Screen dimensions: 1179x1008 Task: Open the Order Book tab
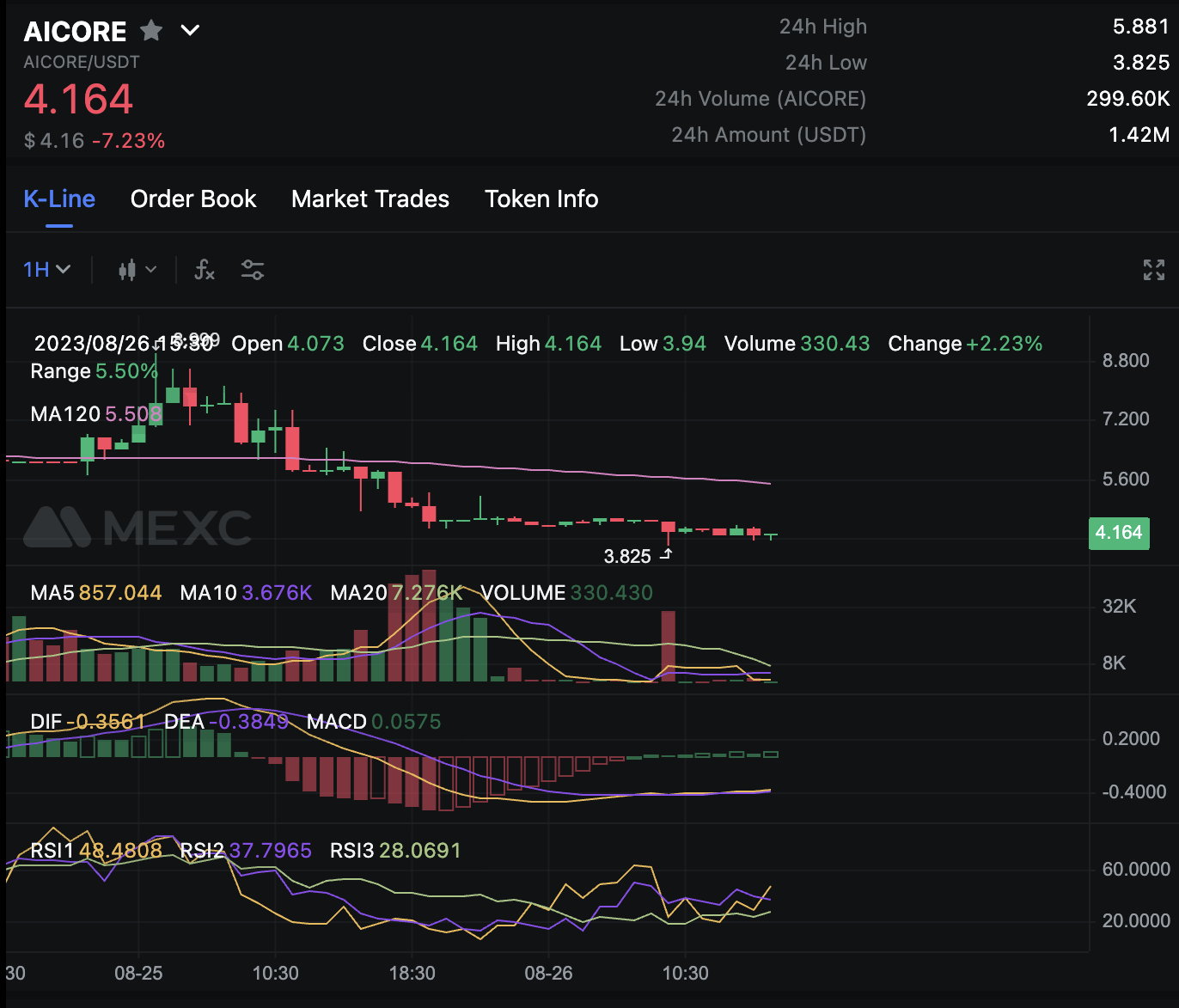click(193, 199)
